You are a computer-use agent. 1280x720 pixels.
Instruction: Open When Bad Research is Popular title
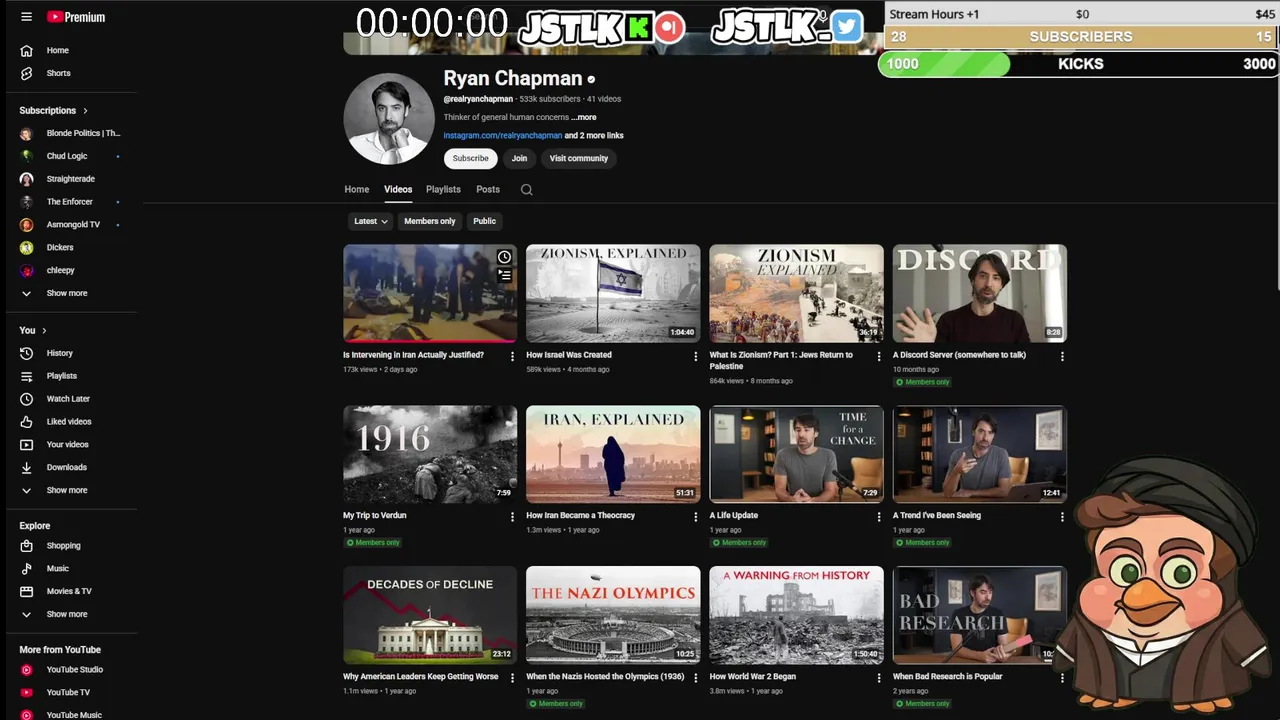pyautogui.click(x=948, y=677)
